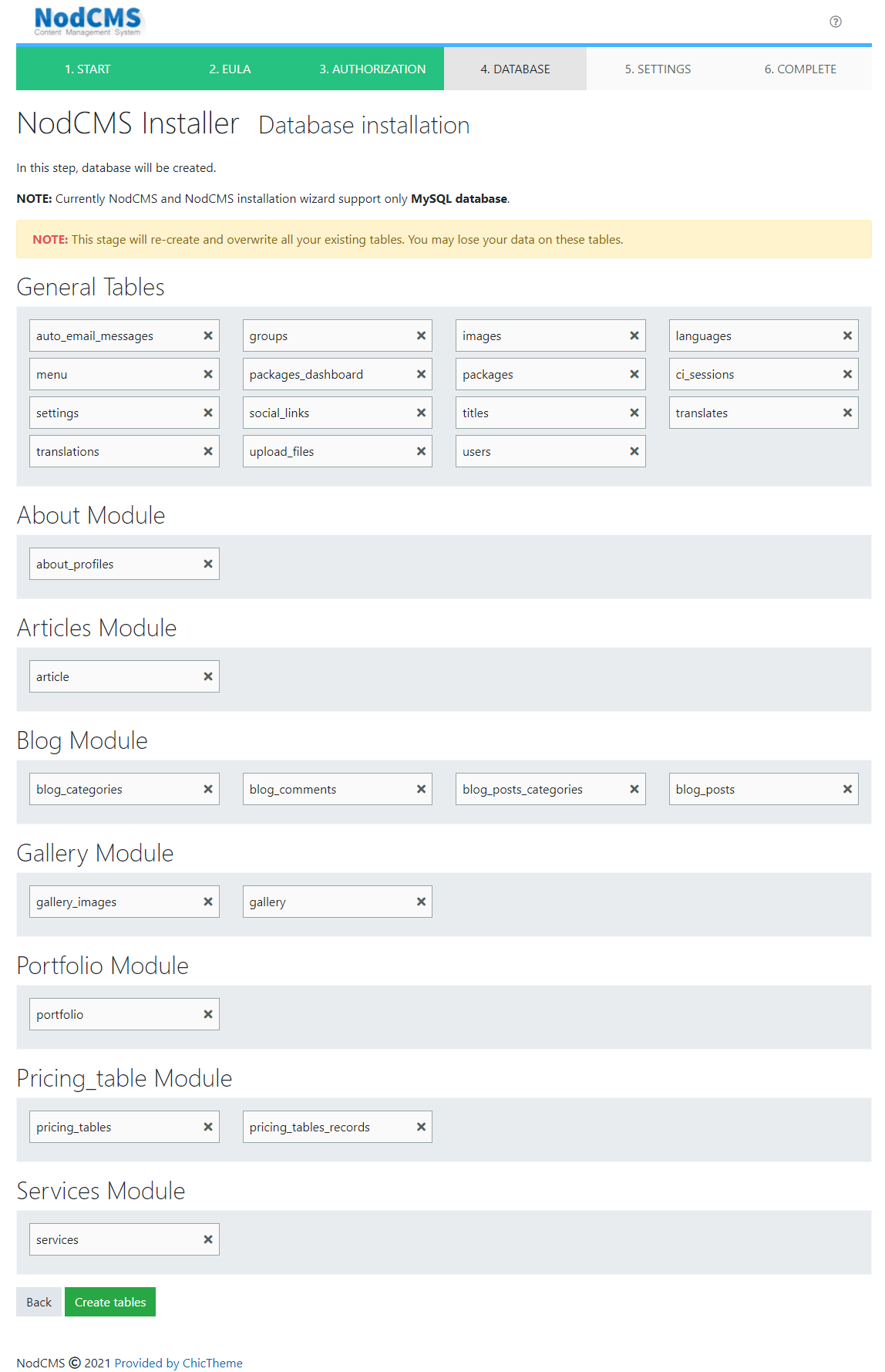Image resolution: width=885 pixels, height=1372 pixels.
Task: Remove the auto_email_messages table
Action: (207, 335)
